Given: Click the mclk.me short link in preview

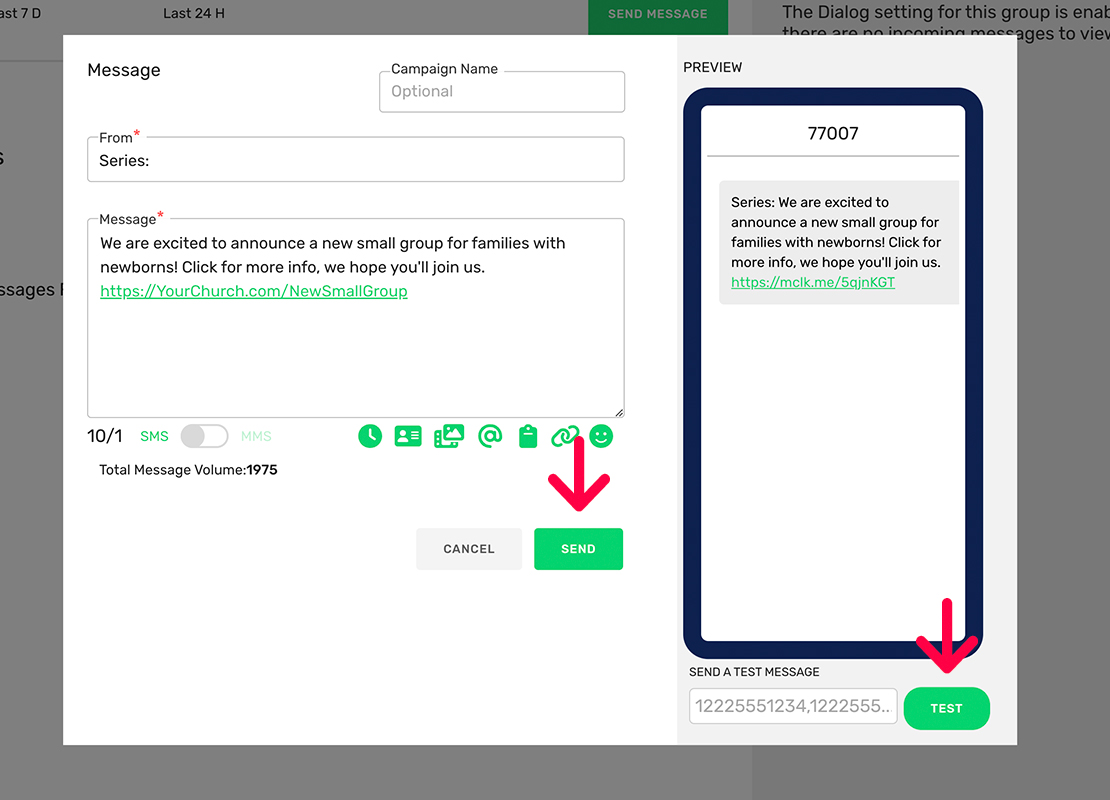Looking at the screenshot, I should tap(813, 282).
